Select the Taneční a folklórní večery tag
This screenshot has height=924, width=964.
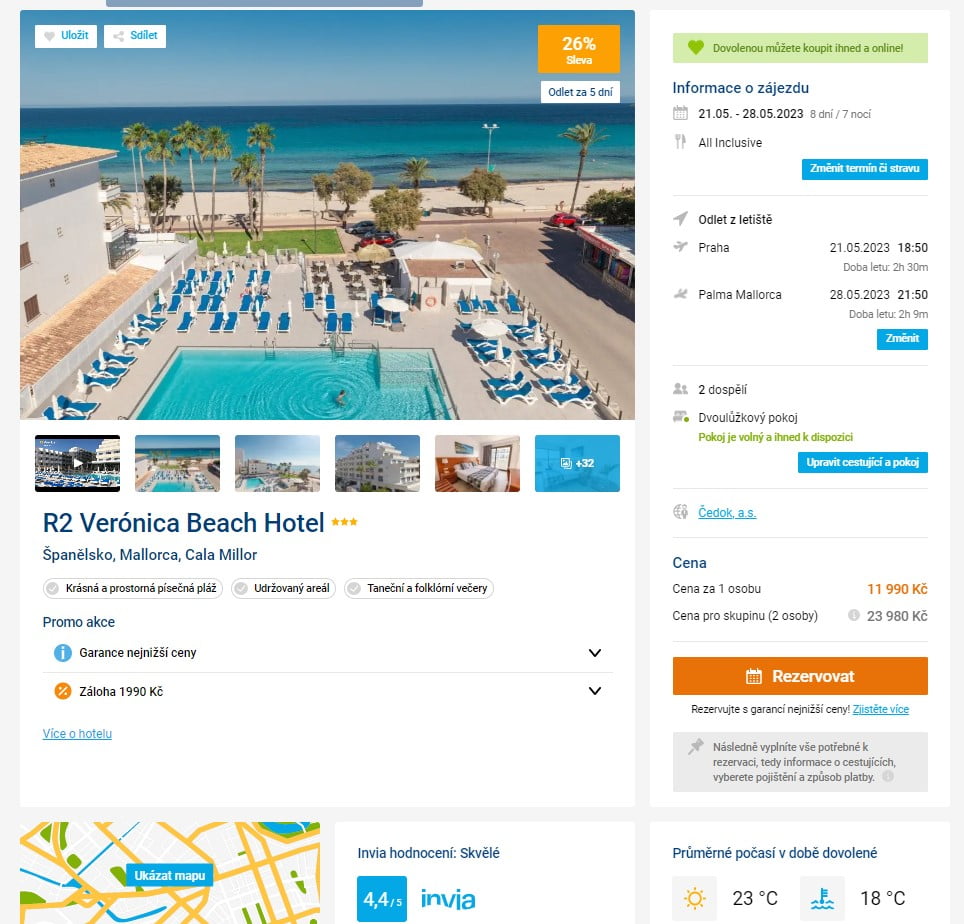click(419, 588)
